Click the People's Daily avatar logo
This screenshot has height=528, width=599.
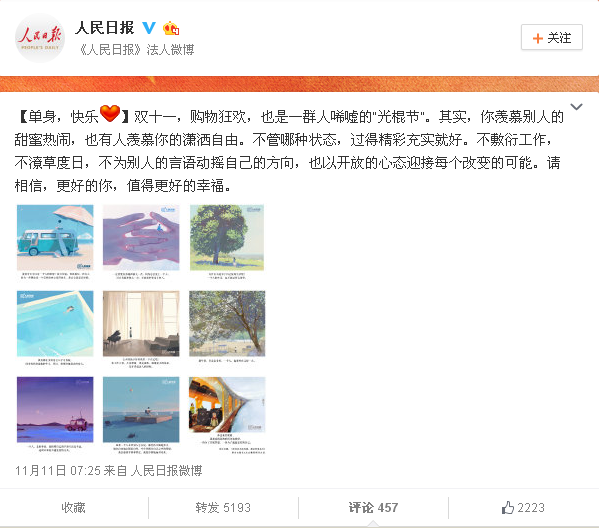40,38
